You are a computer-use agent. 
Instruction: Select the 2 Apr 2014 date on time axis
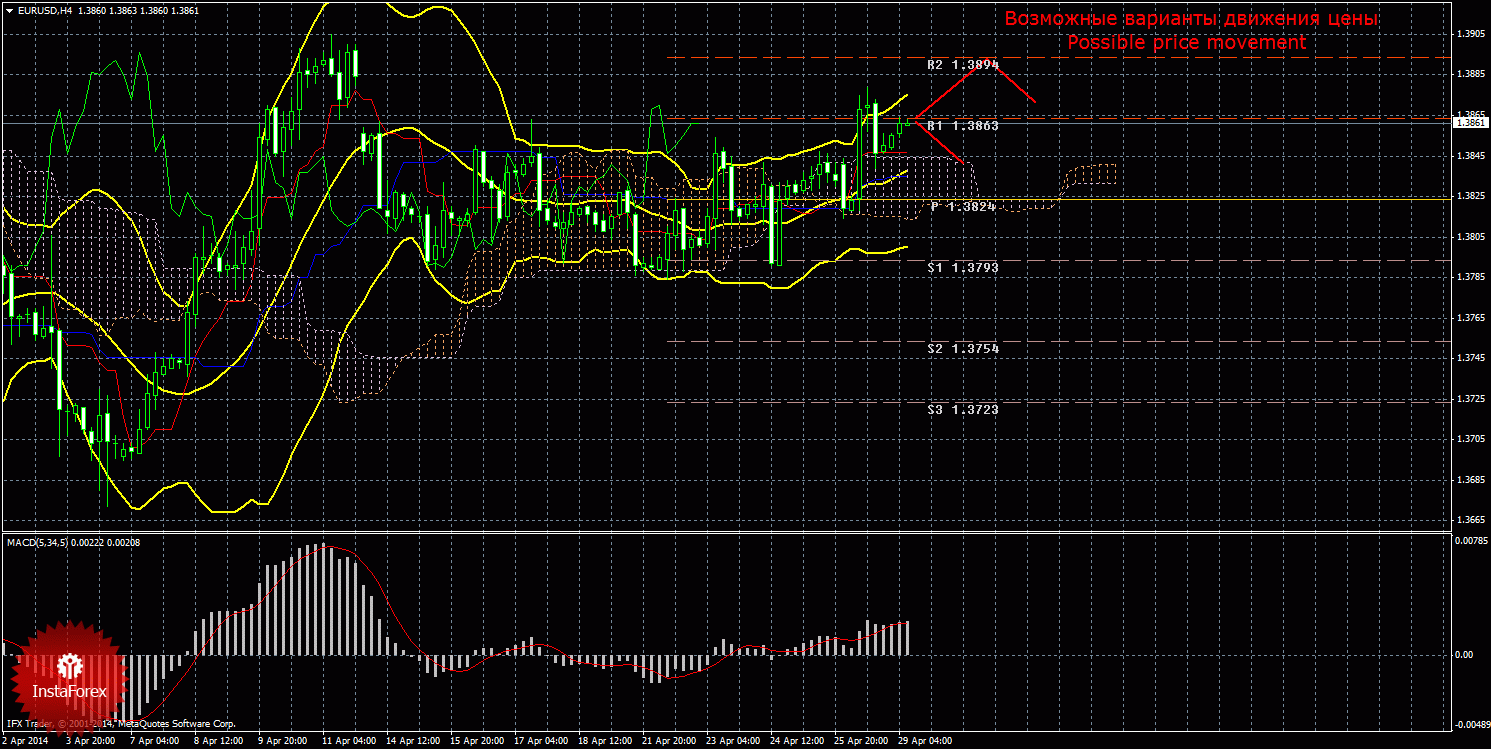[x=26, y=742]
